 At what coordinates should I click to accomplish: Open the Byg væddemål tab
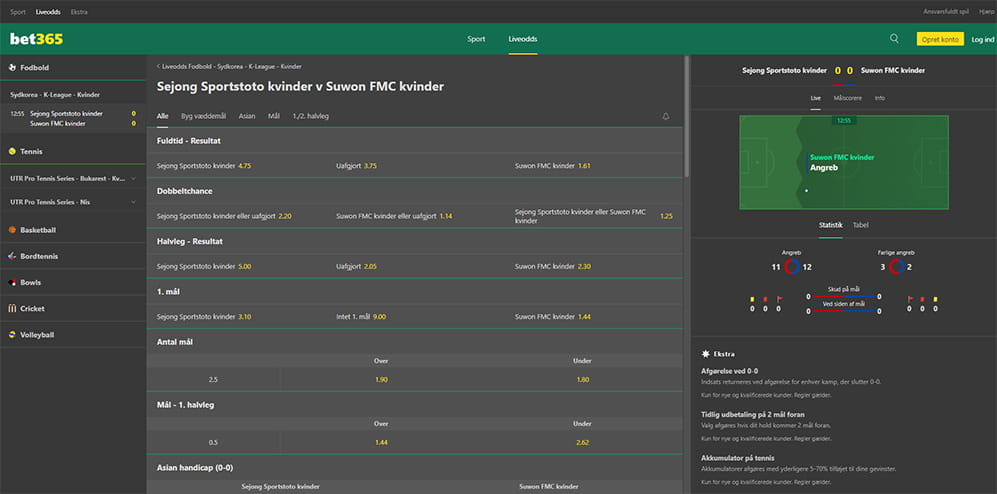203,116
